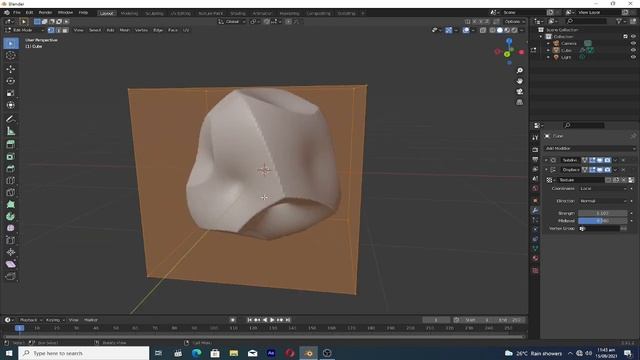Image resolution: width=640 pixels, height=360 pixels.
Task: Select the Transform tool
Action: pyautogui.click(x=11, y=105)
